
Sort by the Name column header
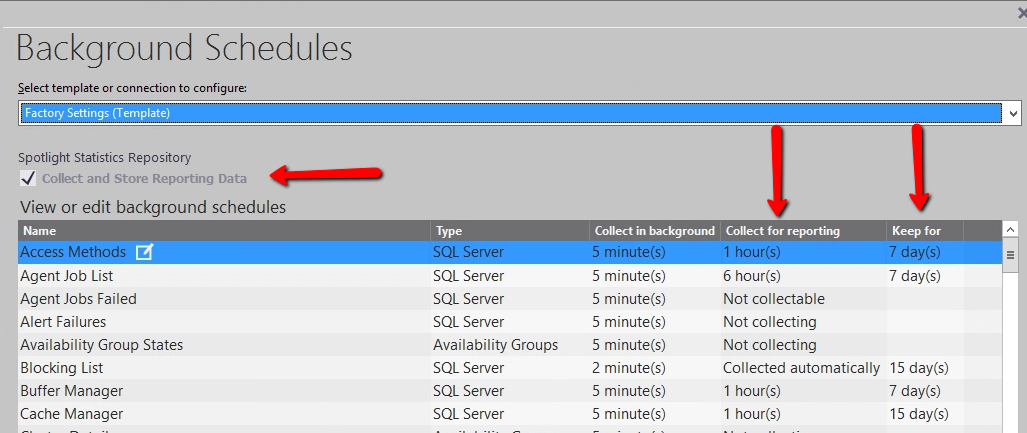coord(224,231)
